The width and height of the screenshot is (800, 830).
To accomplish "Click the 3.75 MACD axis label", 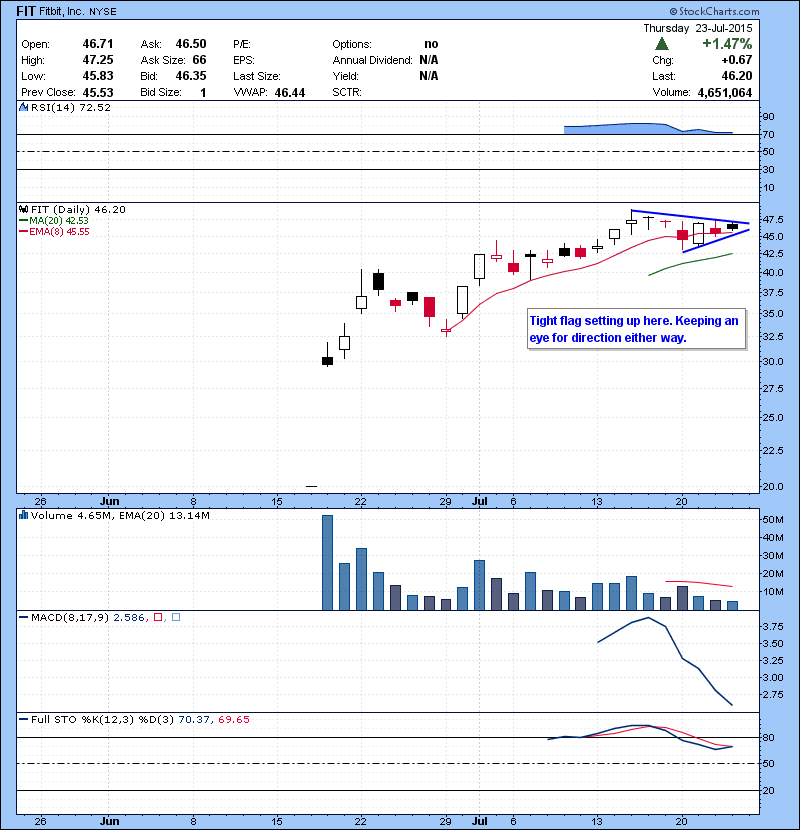I will [x=772, y=627].
